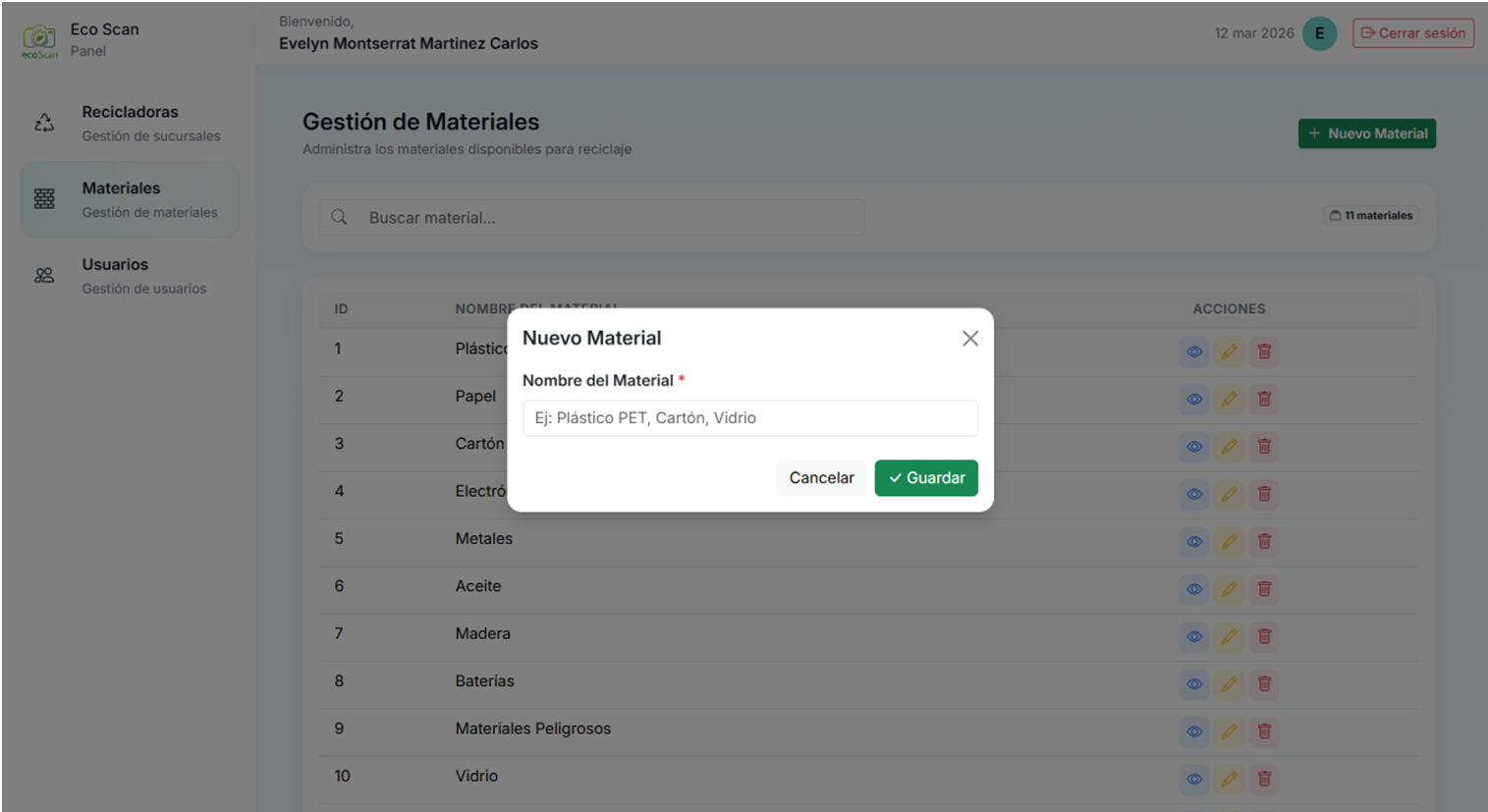Edit the row 4 material
Screen dimensions: 1488x812
1229,494
